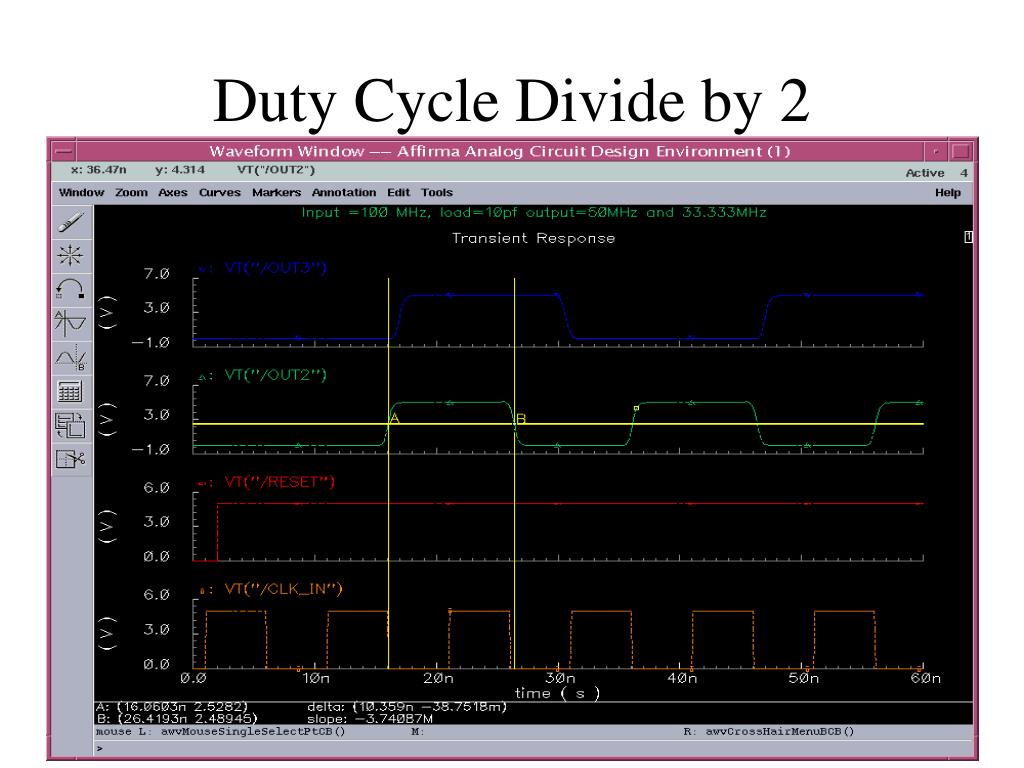Open the Zoom menu
The height and width of the screenshot is (768, 1024).
tap(131, 193)
